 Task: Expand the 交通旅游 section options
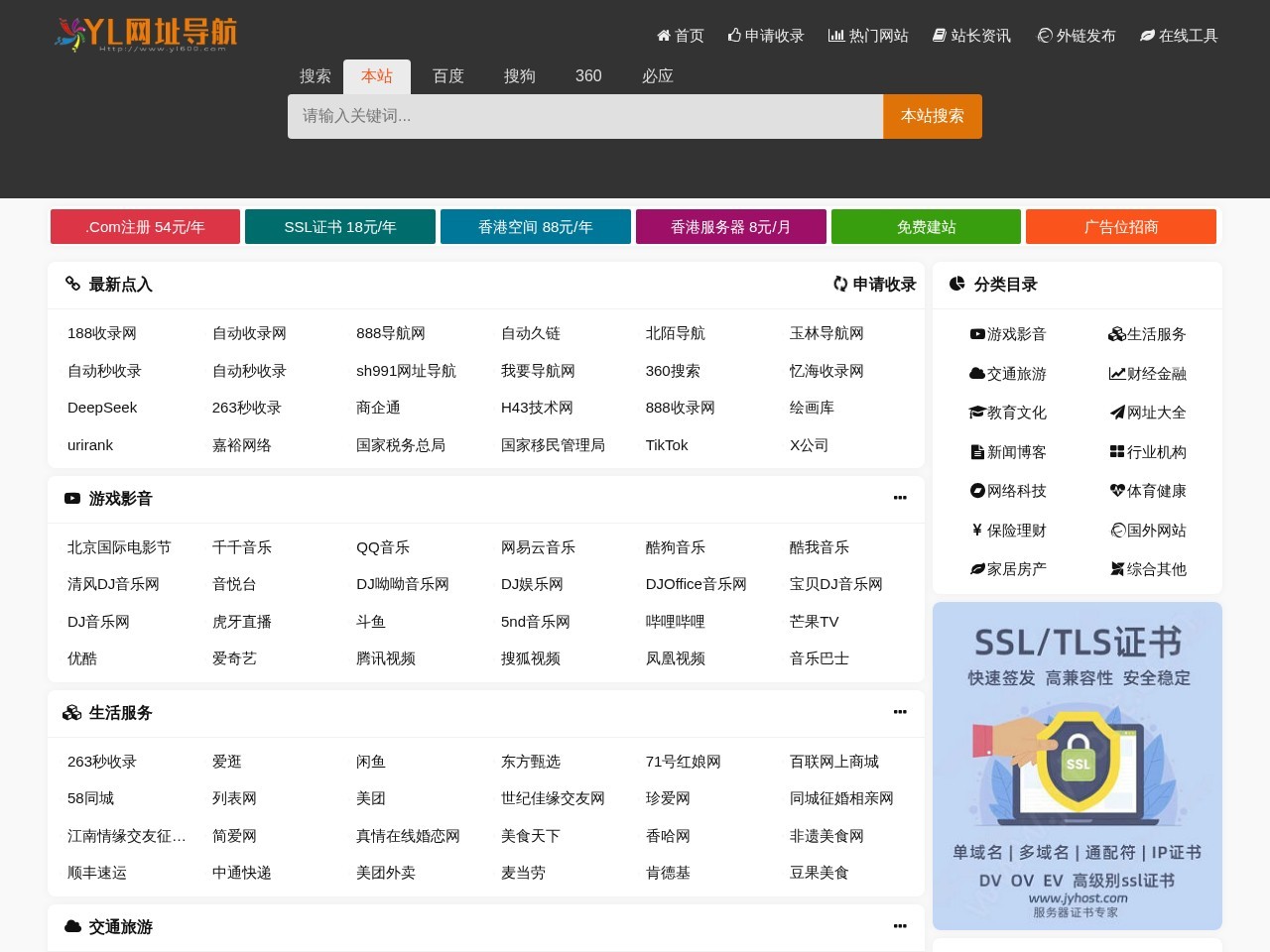click(900, 926)
